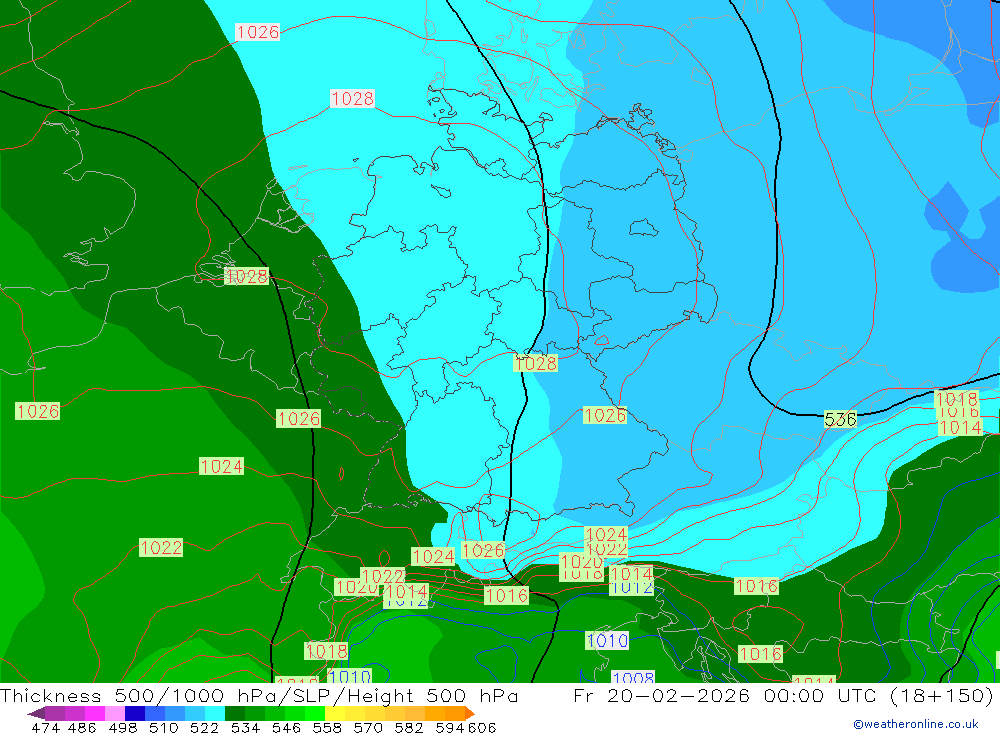This screenshot has width=1000, height=733.
Task: Select the legend value '534'
Action: pos(245,727)
